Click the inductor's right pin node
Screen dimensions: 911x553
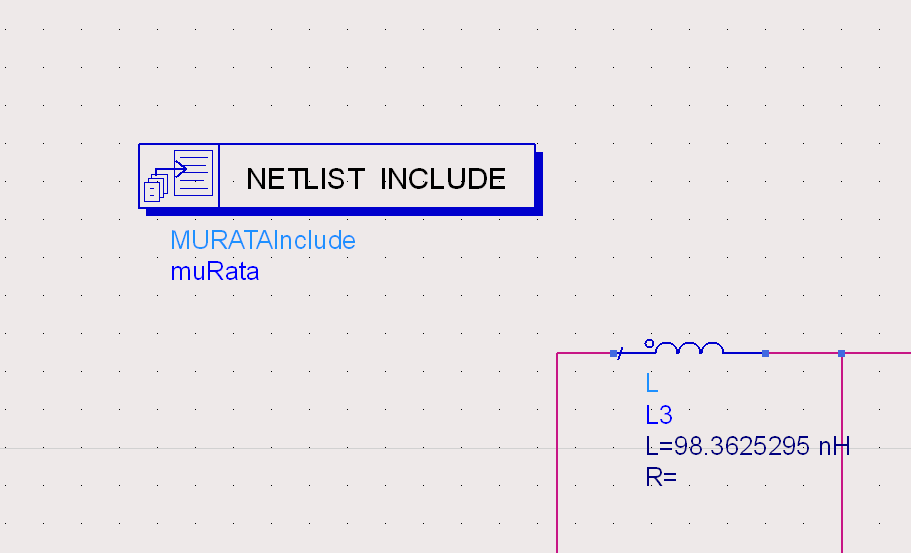[765, 353]
